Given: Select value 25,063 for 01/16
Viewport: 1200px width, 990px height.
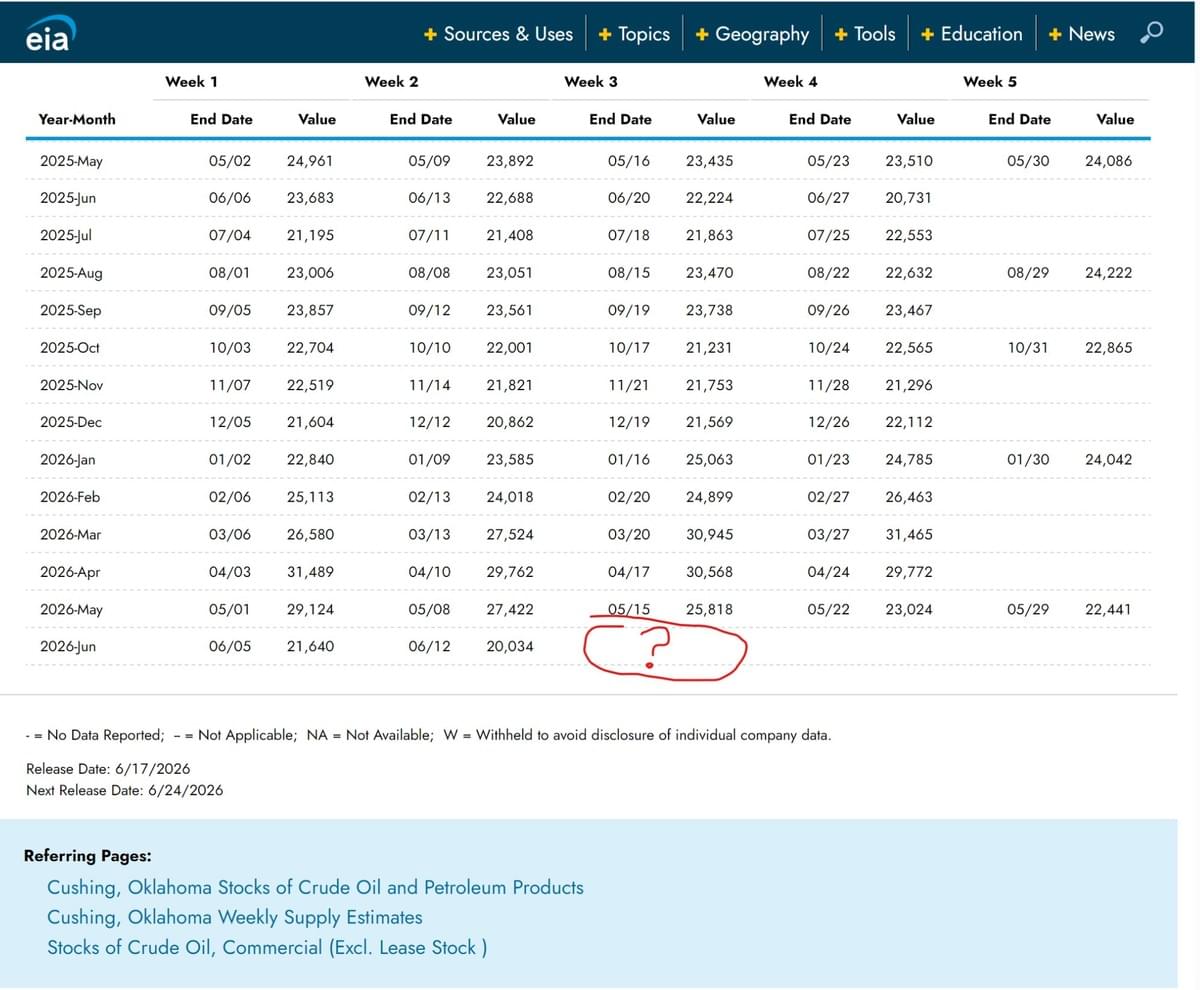Looking at the screenshot, I should 710,460.
